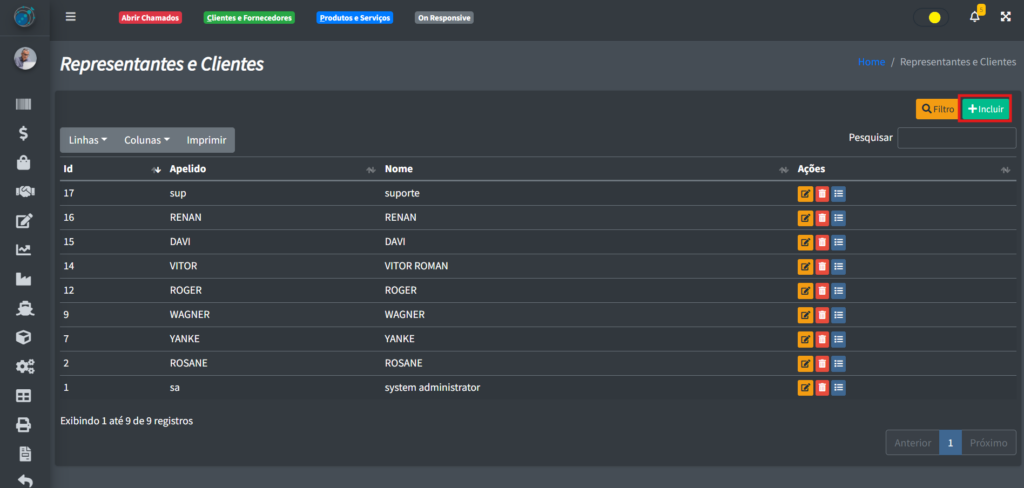Screen dimensions: 1024x488
Task: Select the Produtos e Serviços shortcut
Action: pyautogui.click(x=355, y=18)
